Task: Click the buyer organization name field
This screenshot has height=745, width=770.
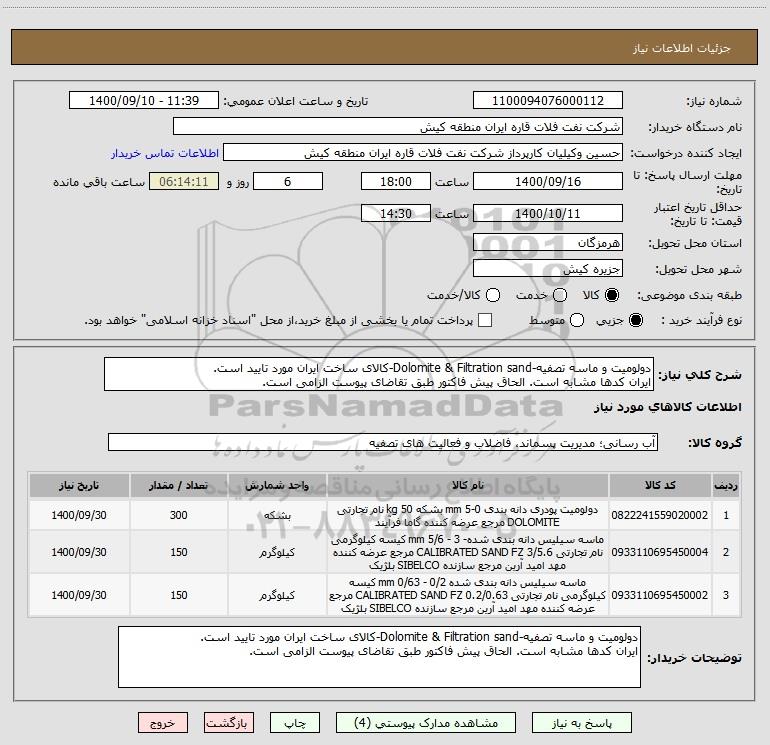Action: [398, 127]
